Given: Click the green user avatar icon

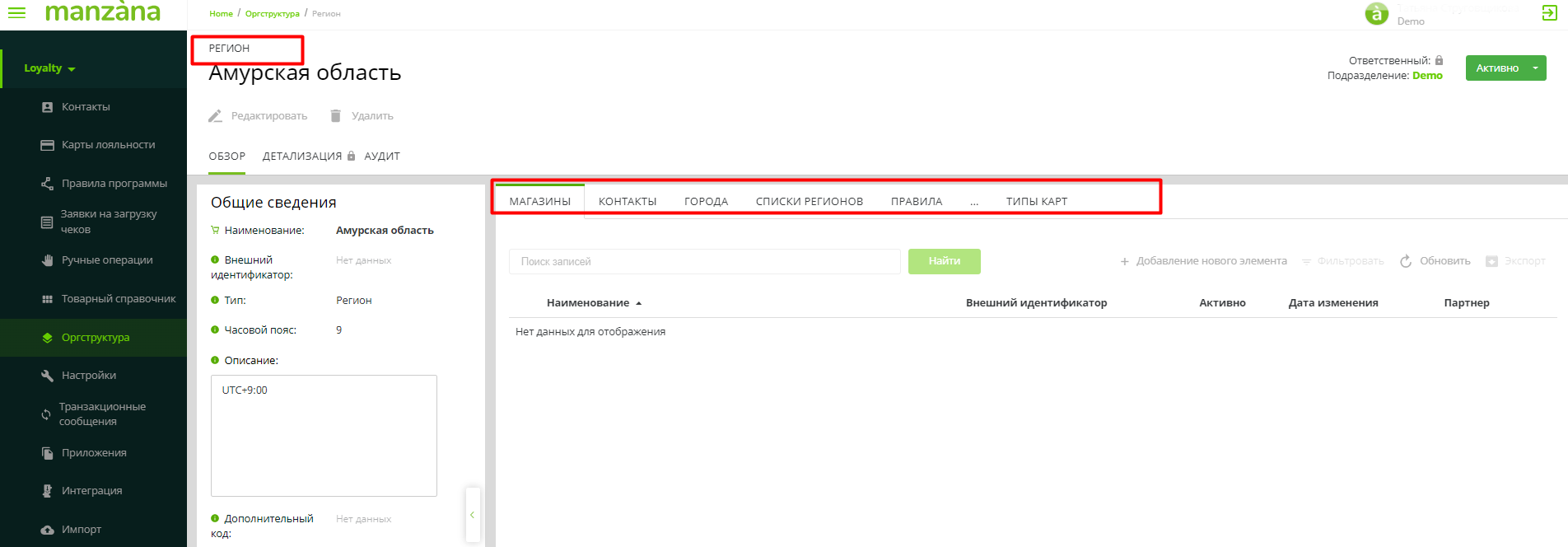Looking at the screenshot, I should (1376, 14).
